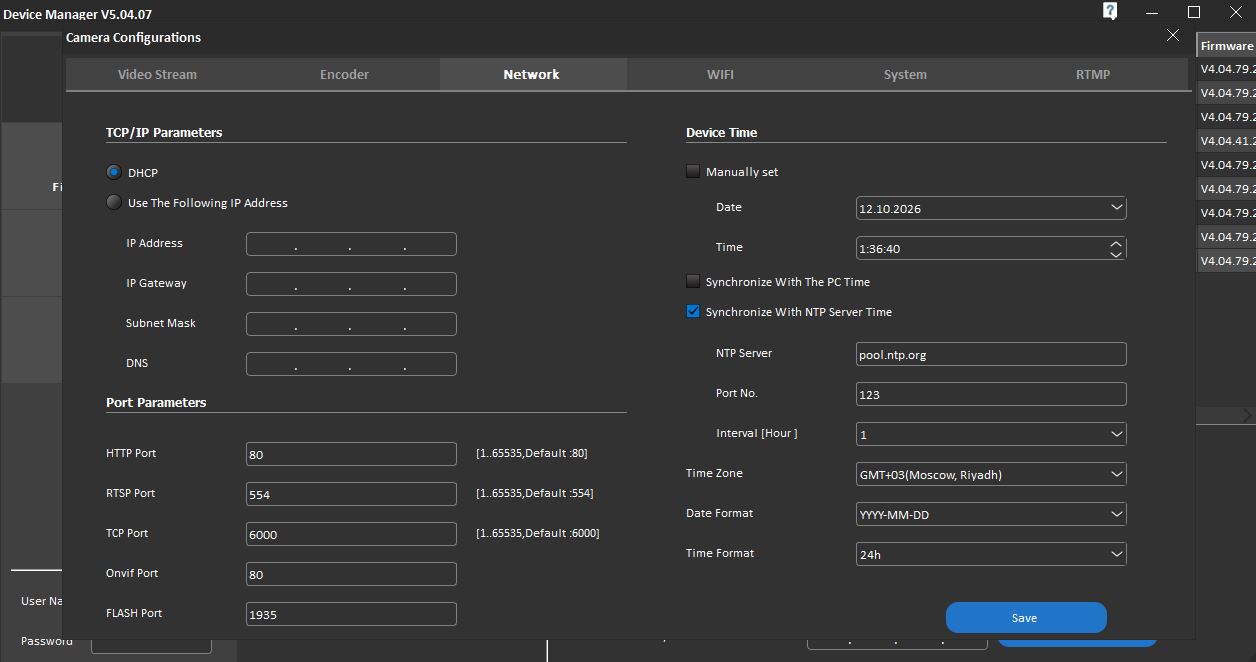This screenshot has width=1256, height=662.
Task: Click the help question-mark icon
Action: coord(1110,11)
